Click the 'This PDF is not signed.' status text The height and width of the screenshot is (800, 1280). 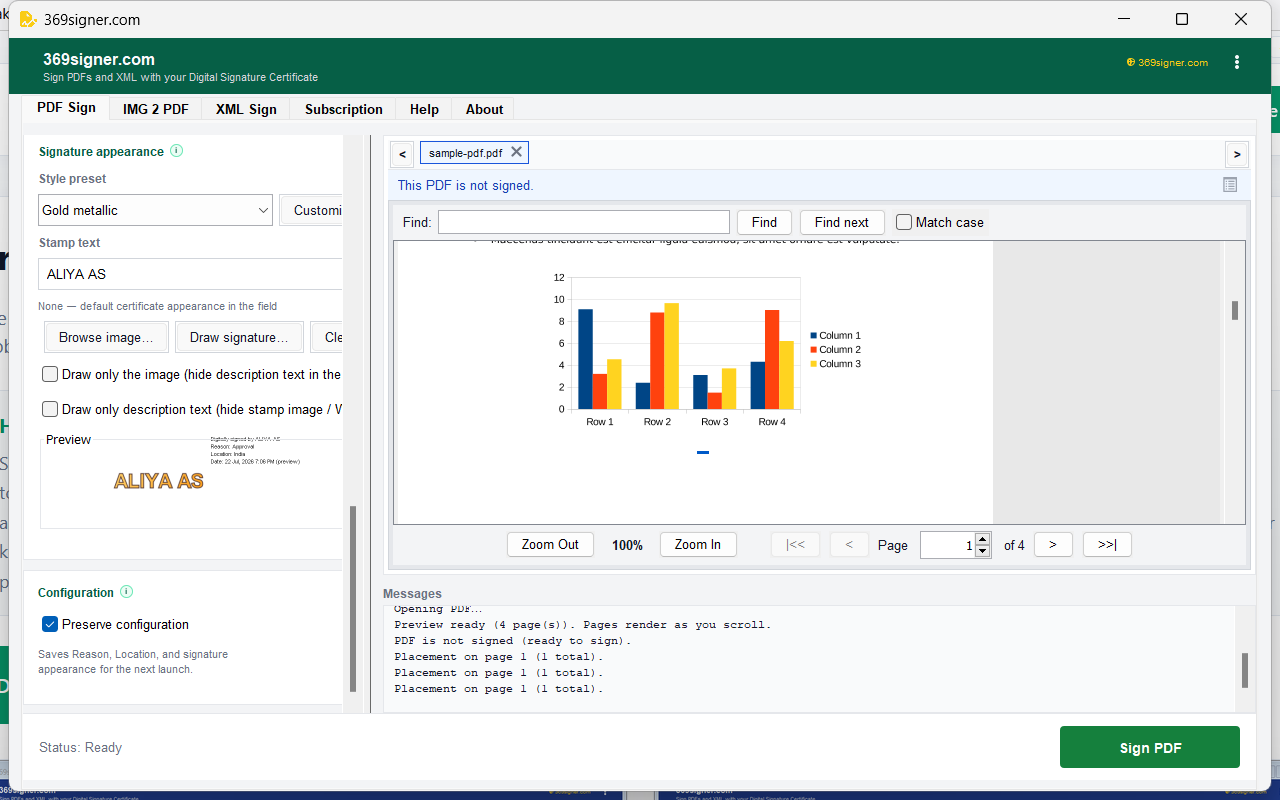(x=466, y=185)
